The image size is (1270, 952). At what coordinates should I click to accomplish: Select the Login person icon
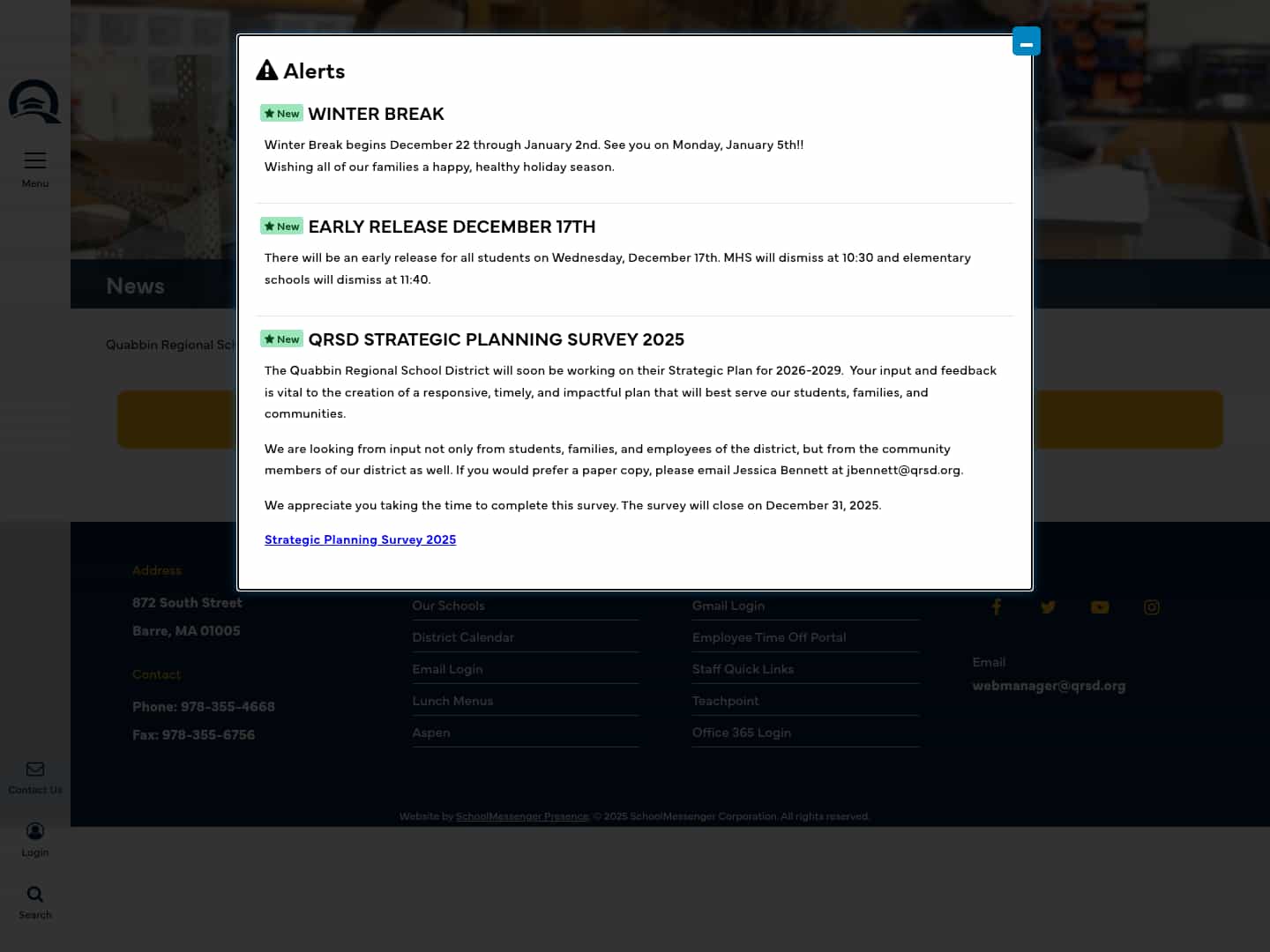click(35, 837)
